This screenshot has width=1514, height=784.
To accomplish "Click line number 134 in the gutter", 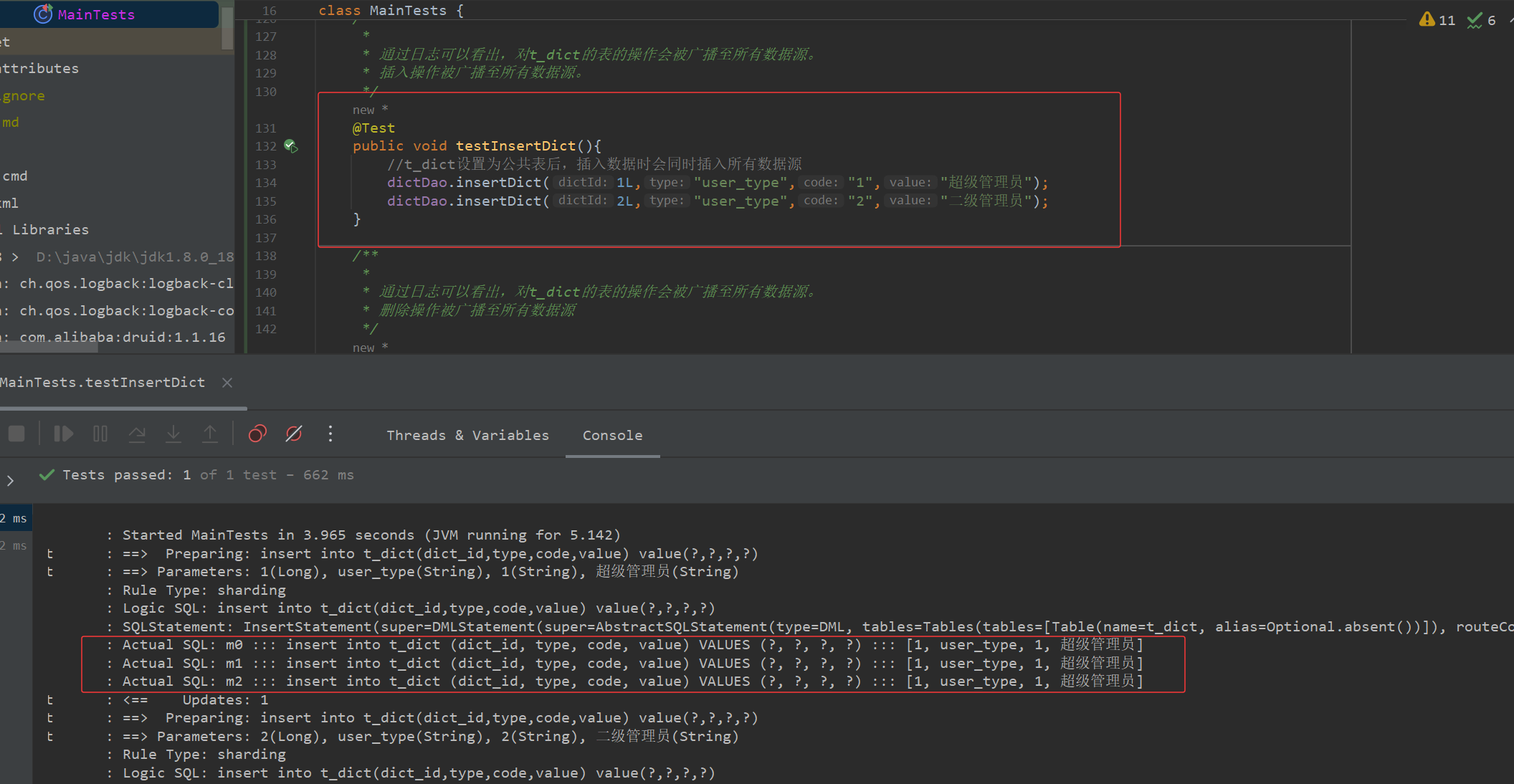I will click(x=266, y=183).
